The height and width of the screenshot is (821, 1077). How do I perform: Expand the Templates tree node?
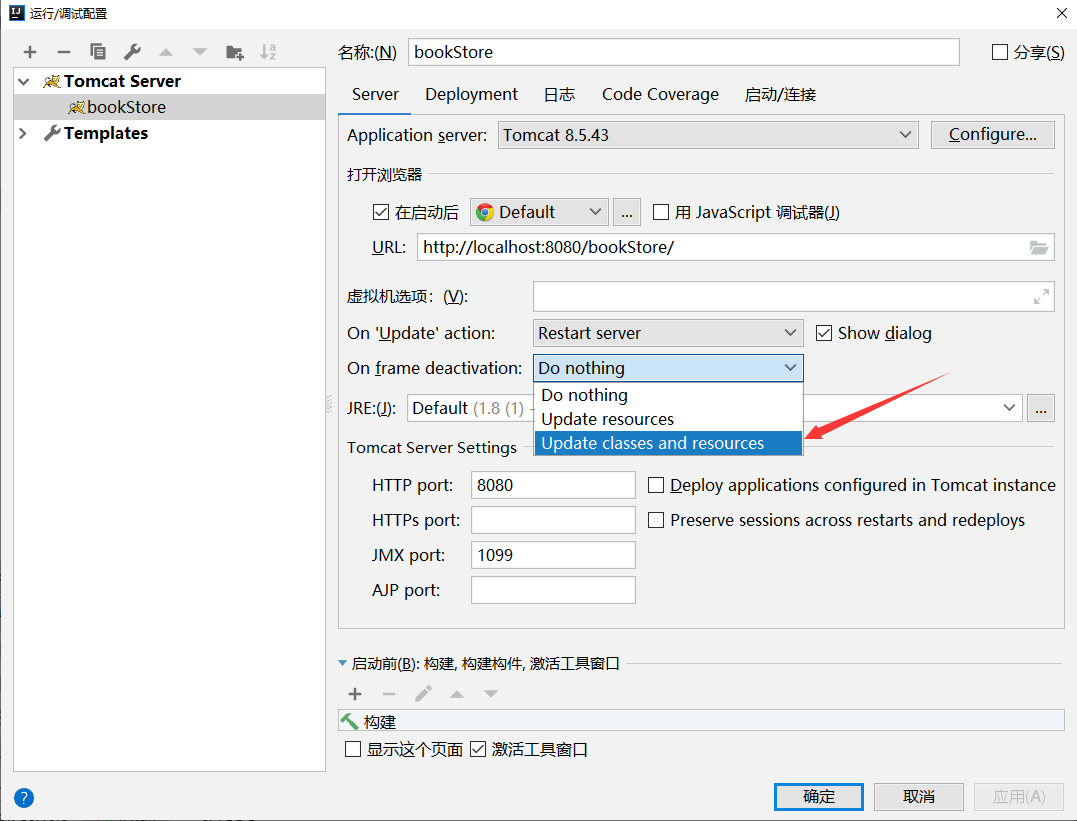[x=23, y=133]
